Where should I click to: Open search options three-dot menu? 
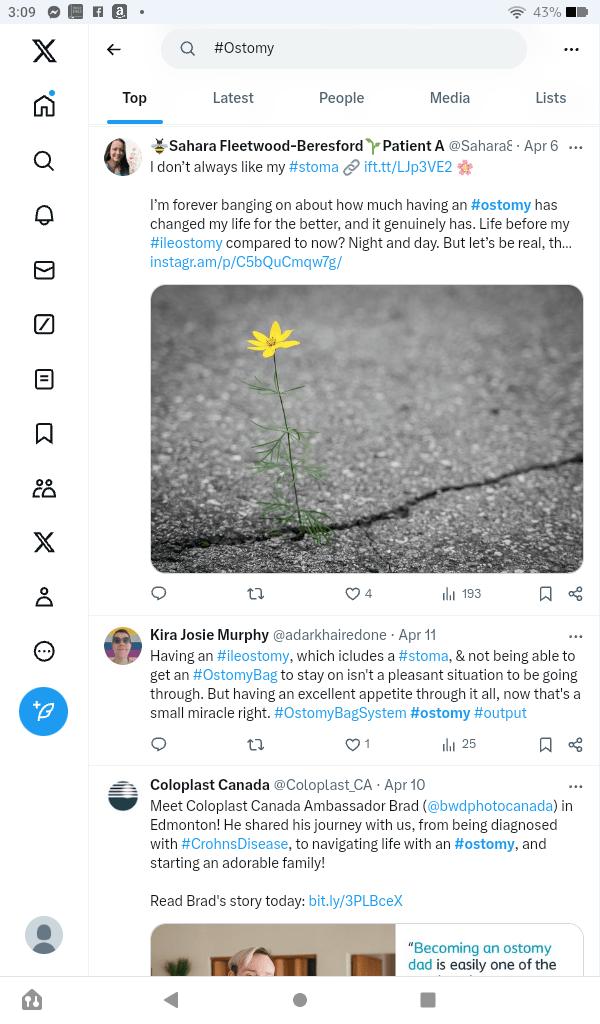click(571, 49)
